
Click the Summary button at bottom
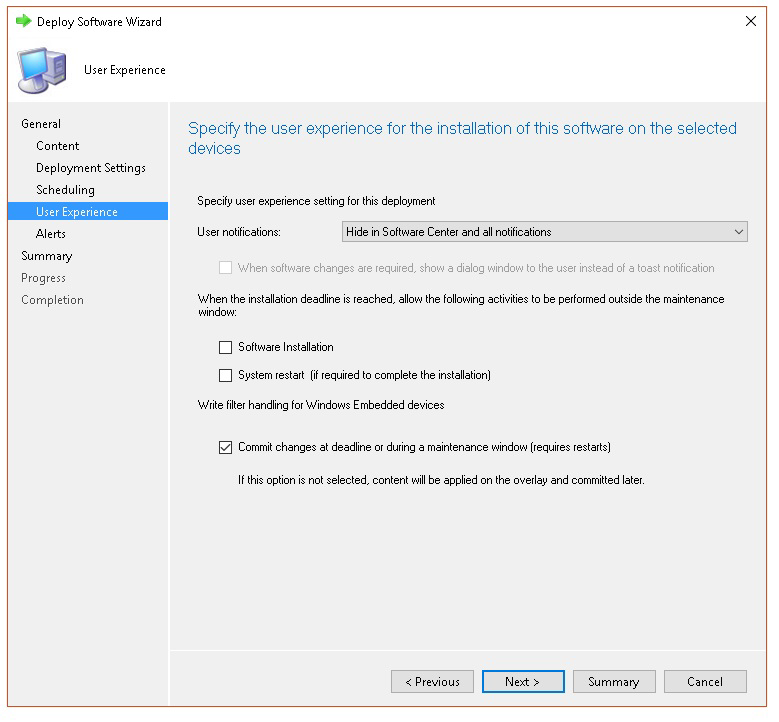(614, 682)
